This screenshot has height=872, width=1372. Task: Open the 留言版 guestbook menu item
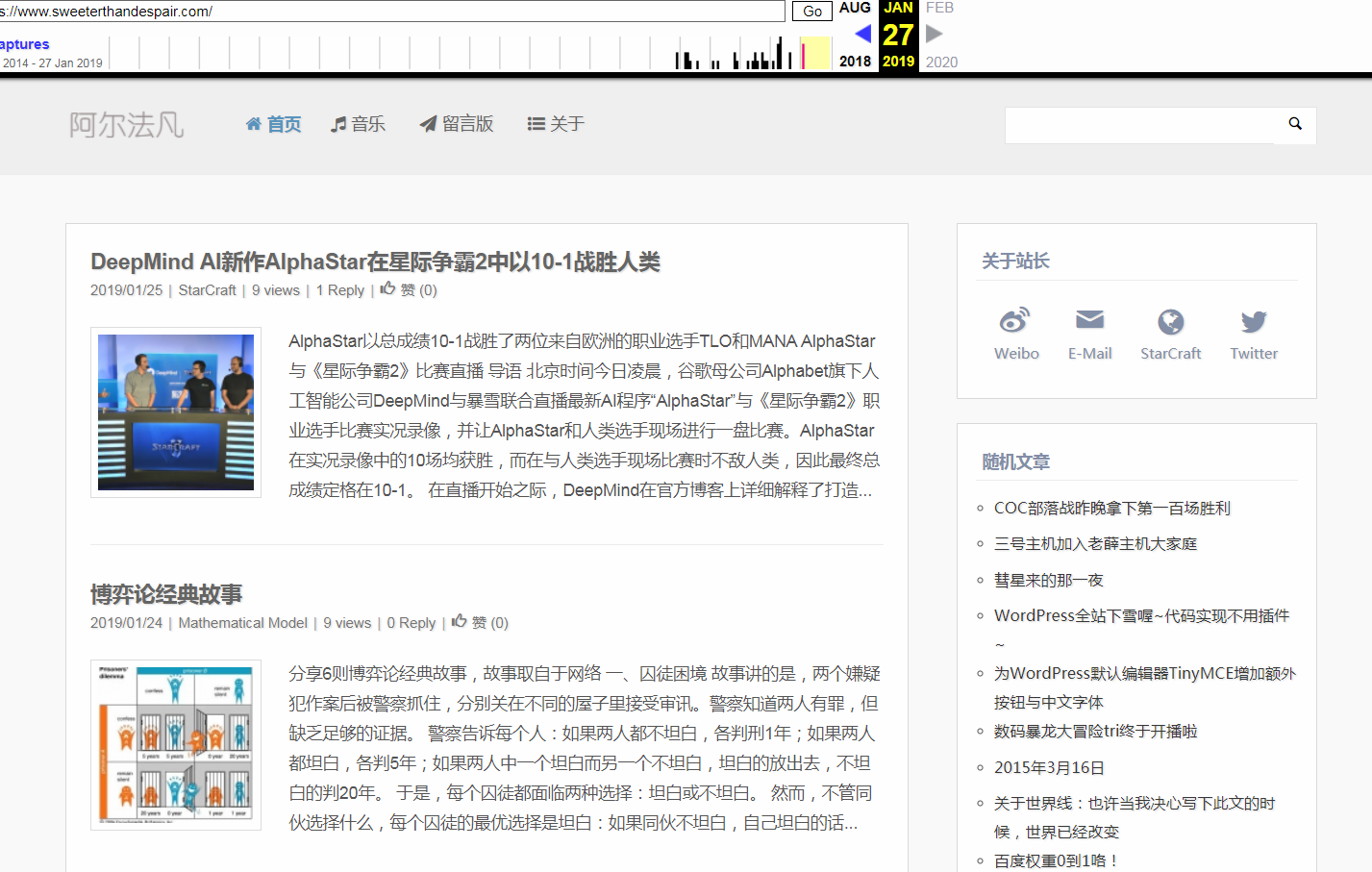pyautogui.click(x=457, y=124)
